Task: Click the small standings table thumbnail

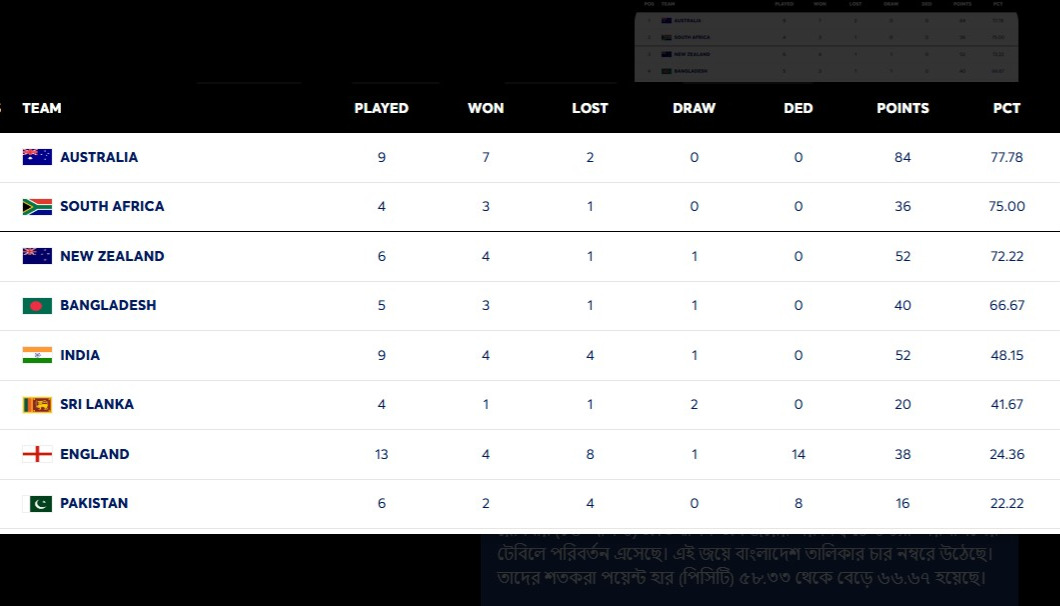Action: (826, 42)
